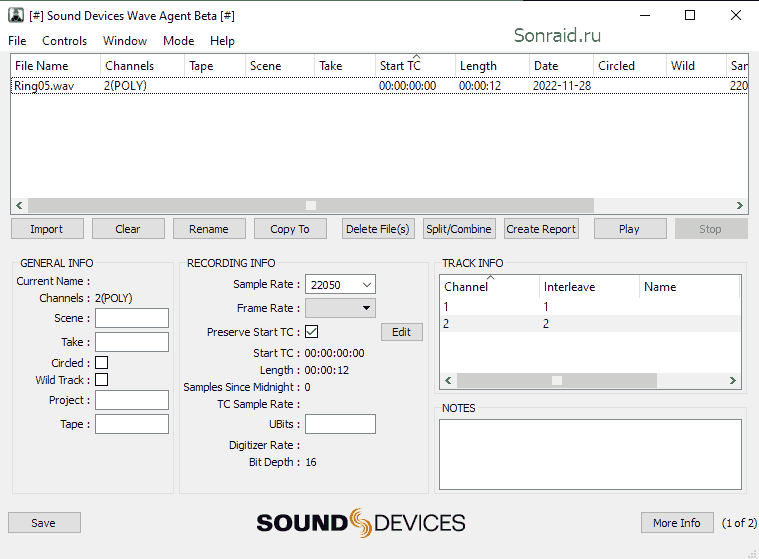This screenshot has height=559, width=759.
Task: Click the More Info button
Action: [x=677, y=523]
